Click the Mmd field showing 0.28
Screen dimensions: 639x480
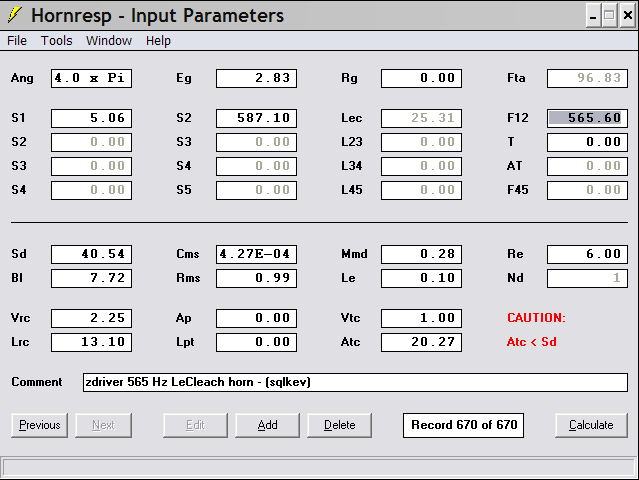pyautogui.click(x=421, y=254)
